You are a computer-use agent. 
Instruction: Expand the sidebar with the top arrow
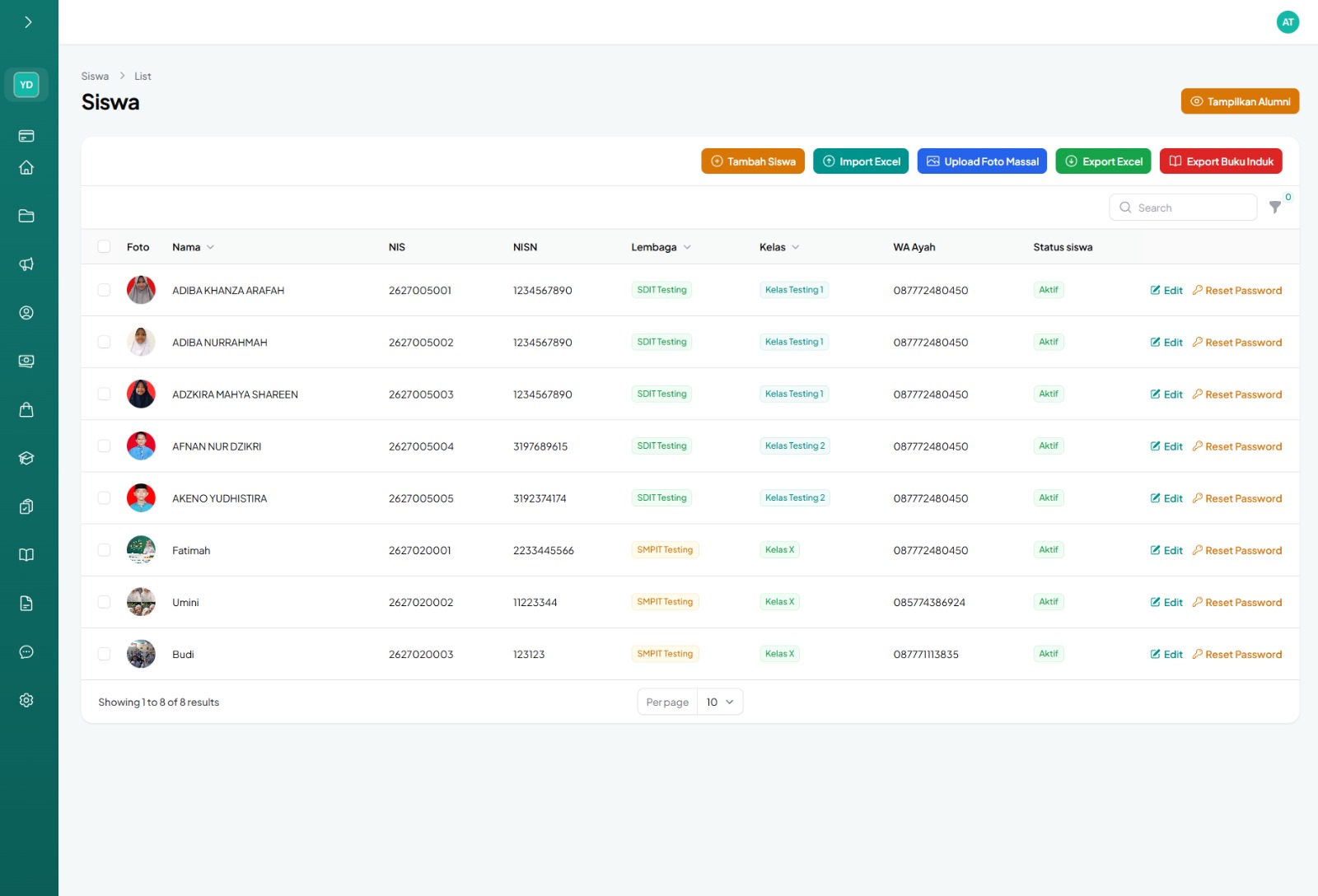(28, 22)
